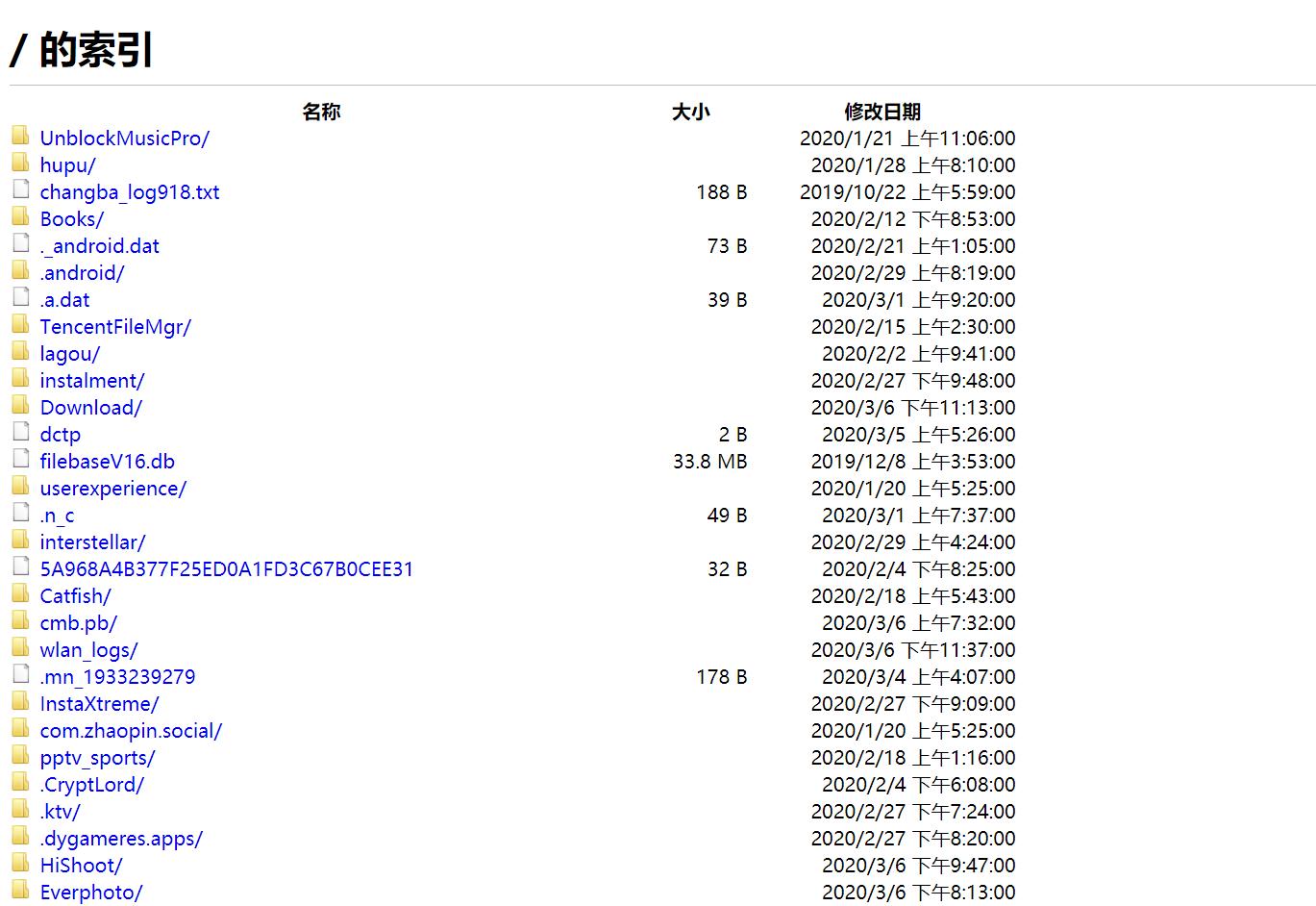Click folder icon next to Download/
Viewport: 1316px width, 906px height.
pyautogui.click(x=20, y=404)
